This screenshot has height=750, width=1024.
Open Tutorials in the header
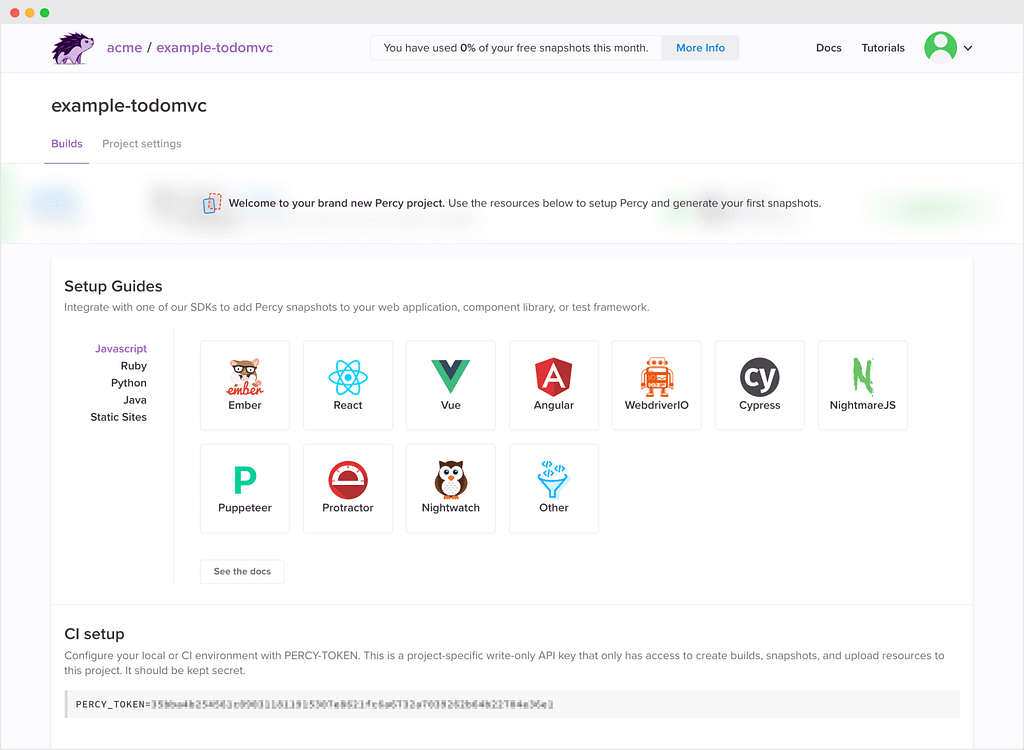(x=883, y=48)
